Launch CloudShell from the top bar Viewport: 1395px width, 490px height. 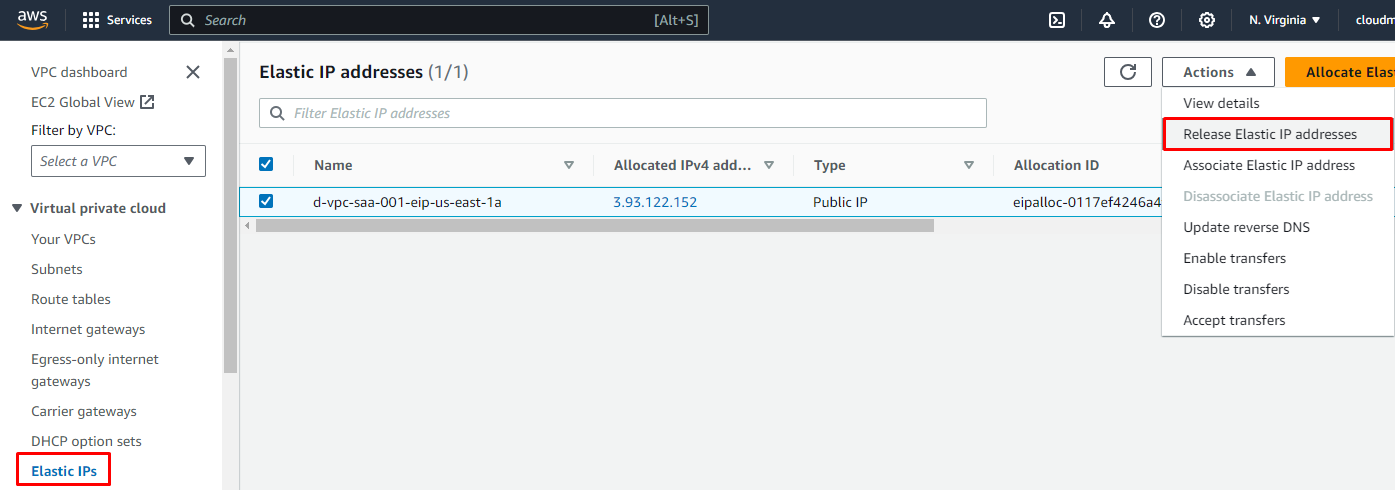click(x=1056, y=20)
